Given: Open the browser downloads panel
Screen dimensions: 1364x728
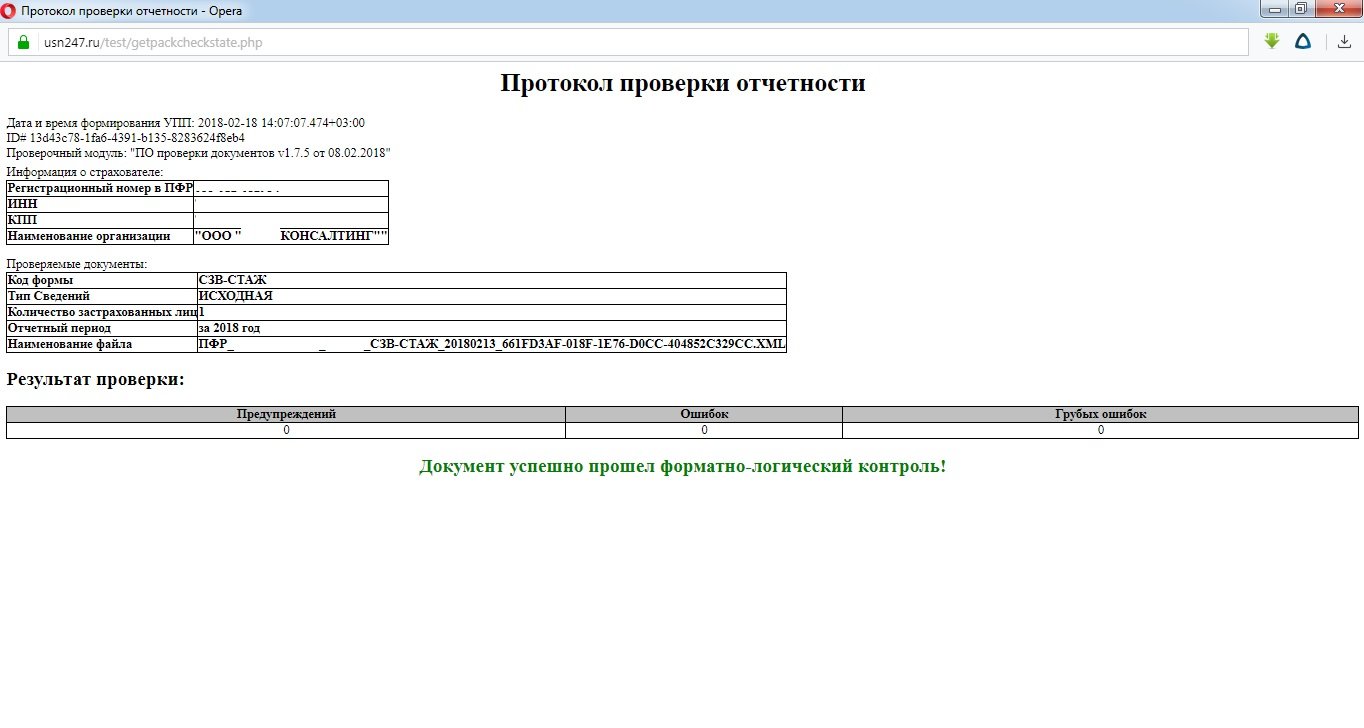Looking at the screenshot, I should click(x=1345, y=42).
